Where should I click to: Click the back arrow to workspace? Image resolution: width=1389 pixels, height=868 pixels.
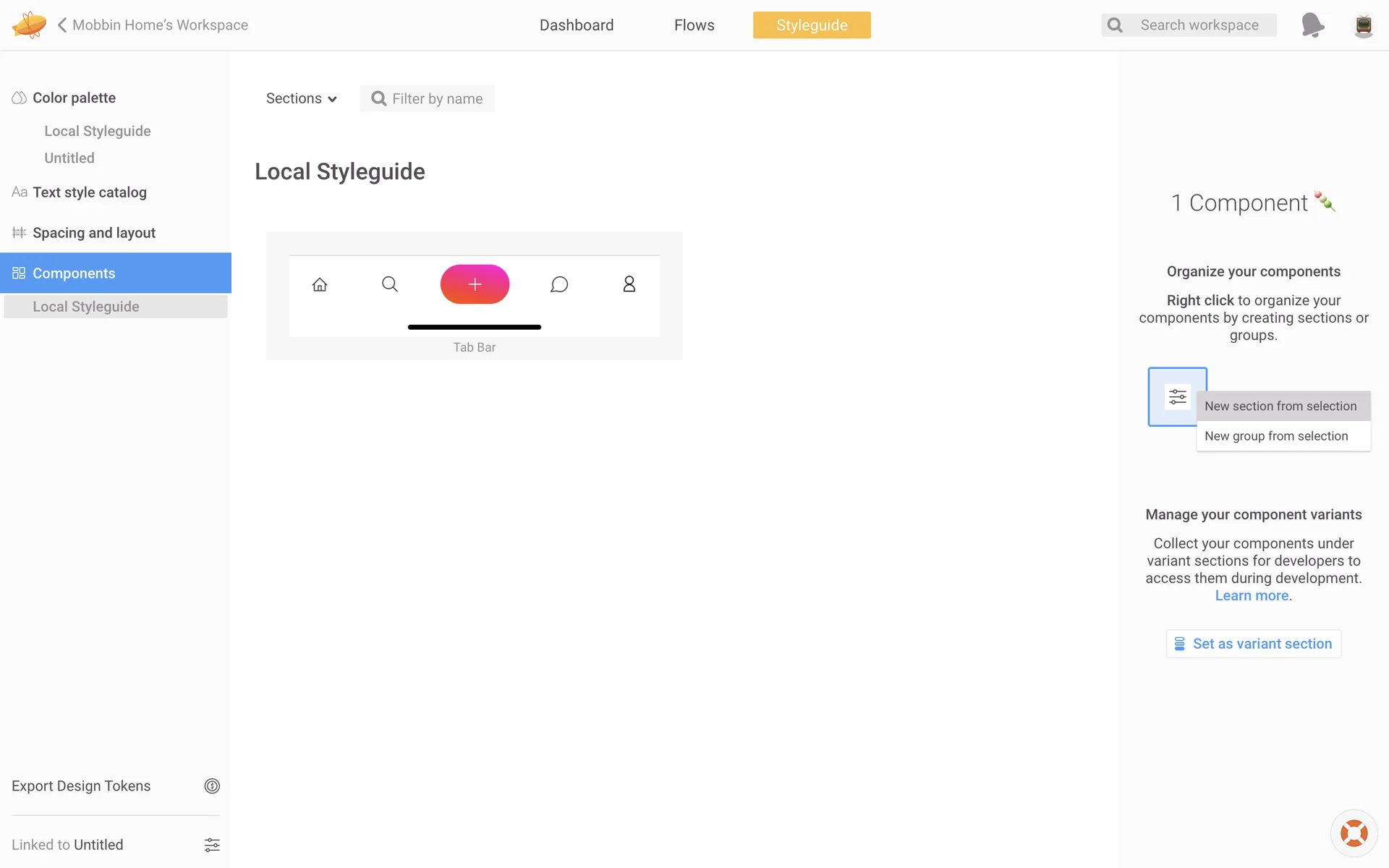[x=62, y=25]
